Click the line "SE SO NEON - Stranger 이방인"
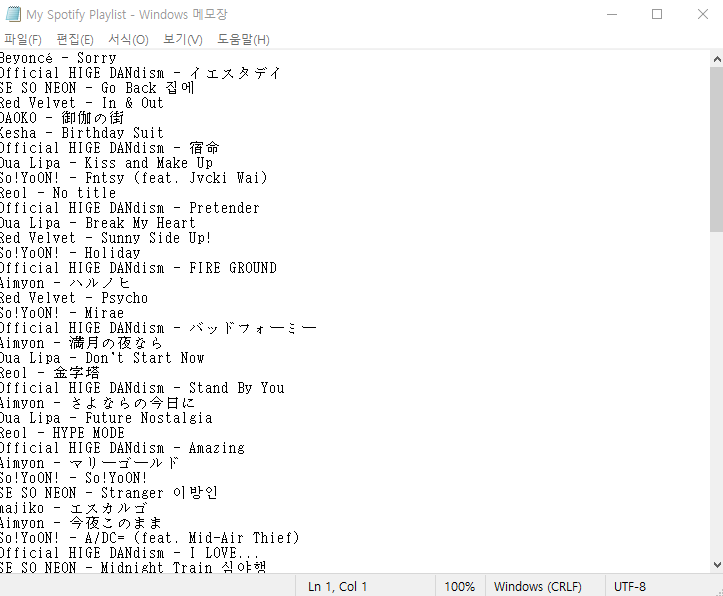This screenshot has width=723, height=596. (109, 493)
